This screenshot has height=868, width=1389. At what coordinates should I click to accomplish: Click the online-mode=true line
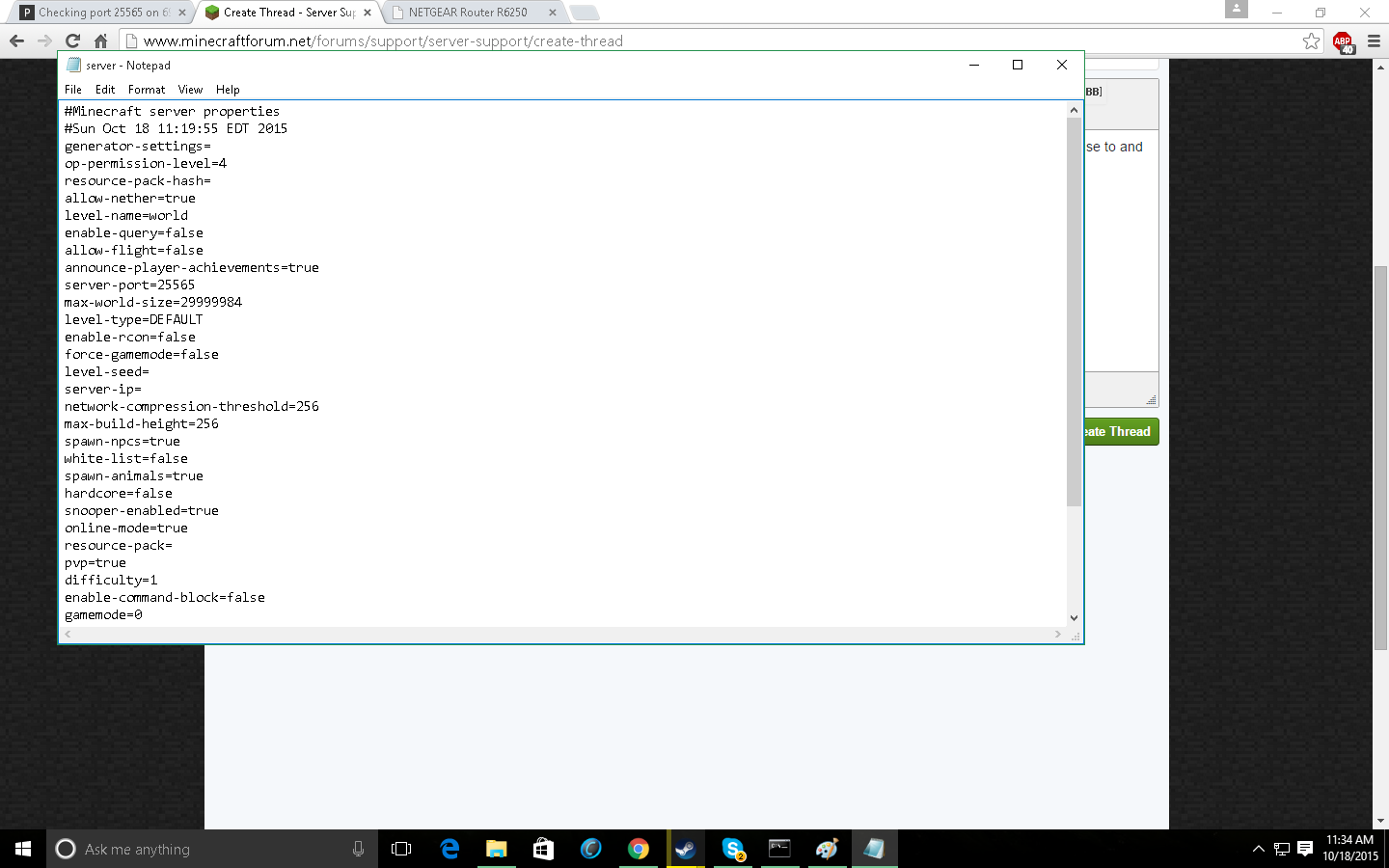pyautogui.click(x=126, y=528)
